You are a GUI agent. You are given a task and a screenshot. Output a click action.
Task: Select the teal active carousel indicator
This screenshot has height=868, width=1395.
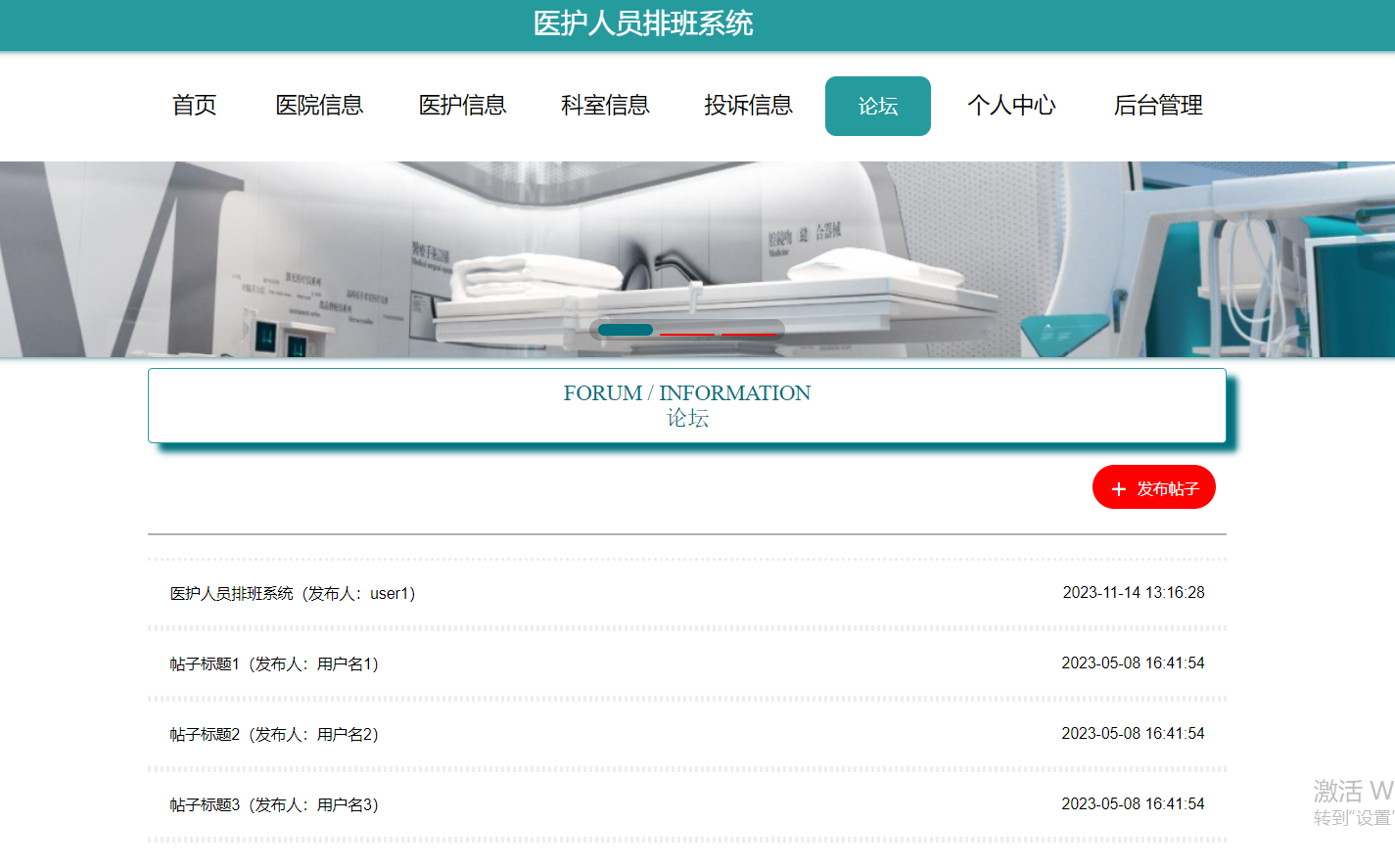(626, 330)
